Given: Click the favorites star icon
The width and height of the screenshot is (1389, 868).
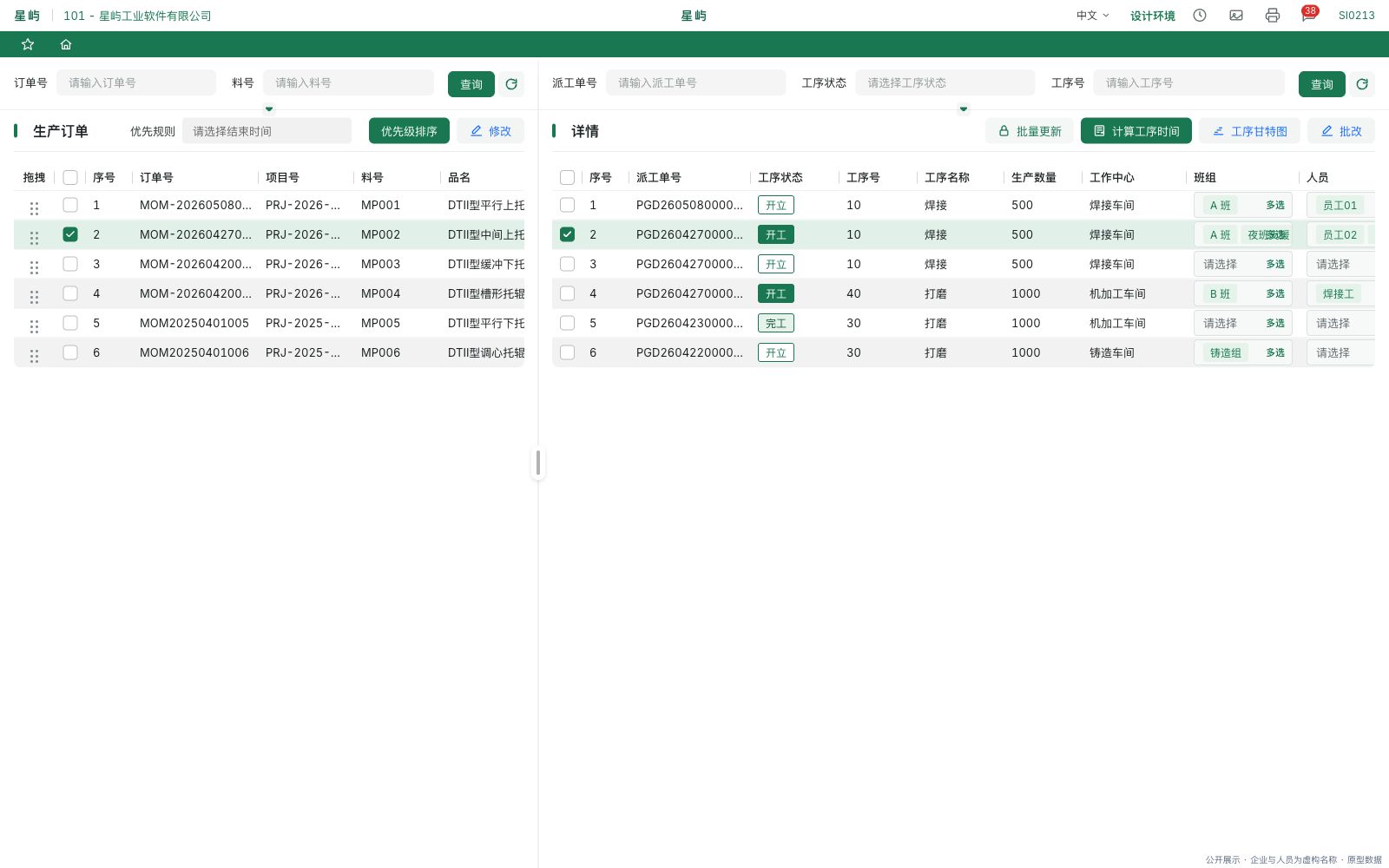Looking at the screenshot, I should (x=28, y=44).
